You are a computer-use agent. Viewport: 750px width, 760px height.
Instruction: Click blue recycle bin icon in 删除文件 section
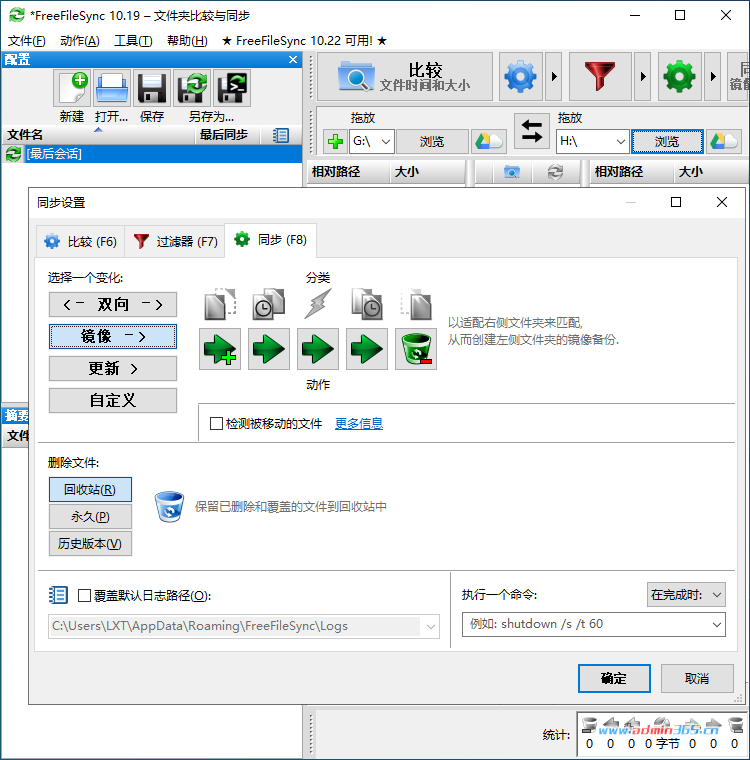pos(169,507)
